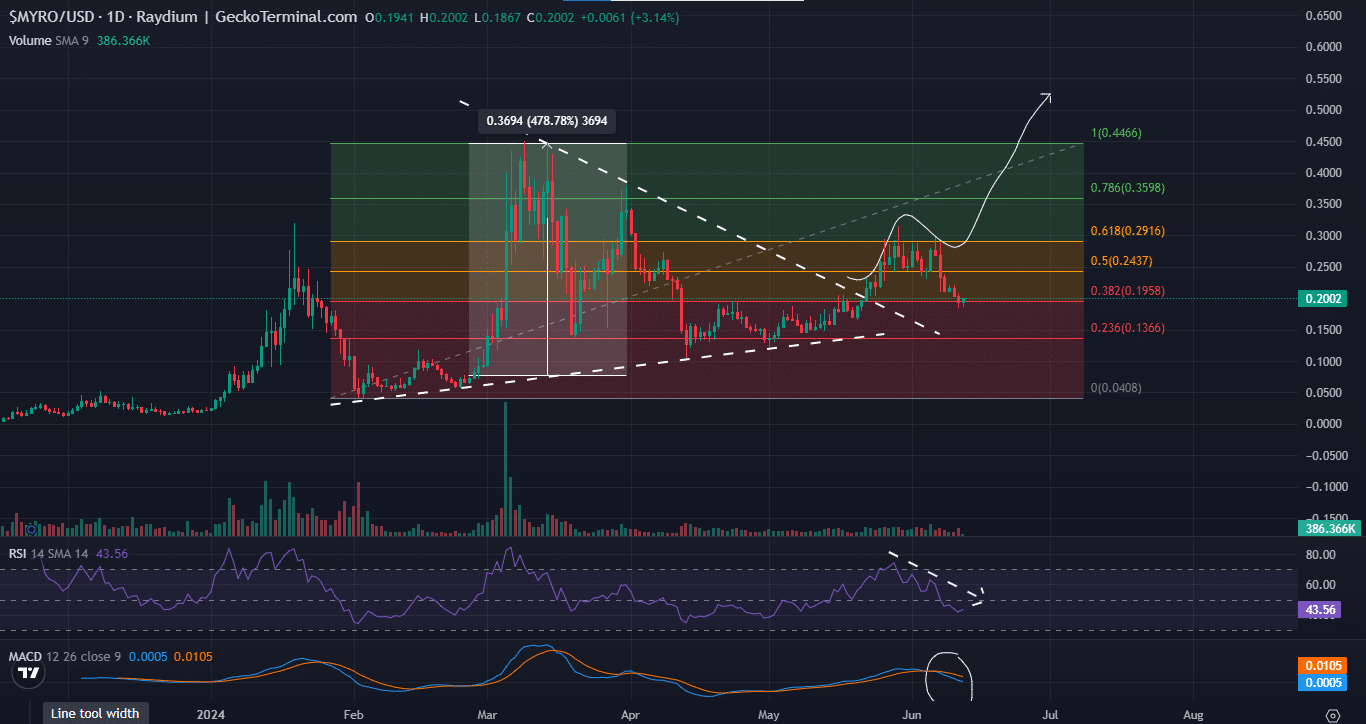Select the Fibonacci 0.5(0.2437) level label
This screenshot has height=724, width=1366.
point(1122,260)
